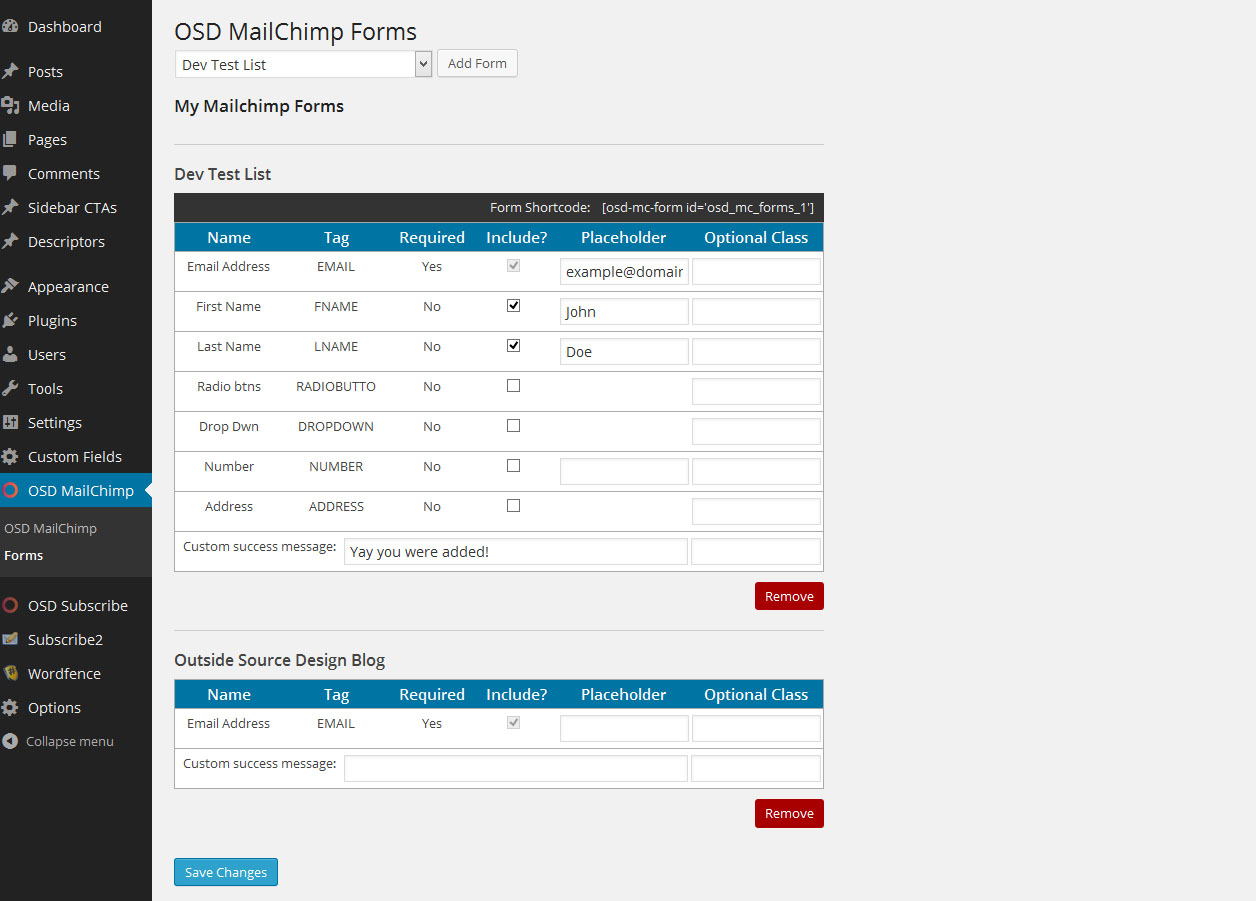The height and width of the screenshot is (901, 1256).
Task: Click the Sidebar CTAs pin icon
Action: click(x=10, y=208)
